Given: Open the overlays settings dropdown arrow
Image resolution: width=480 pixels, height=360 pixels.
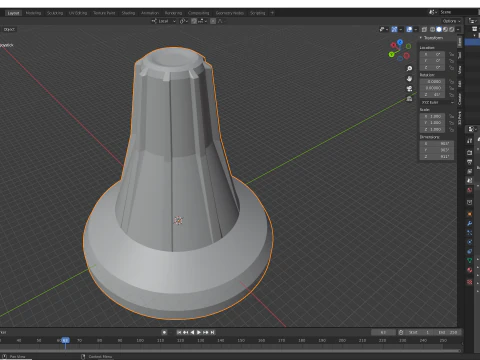Looking at the screenshot, I should pos(416,29).
